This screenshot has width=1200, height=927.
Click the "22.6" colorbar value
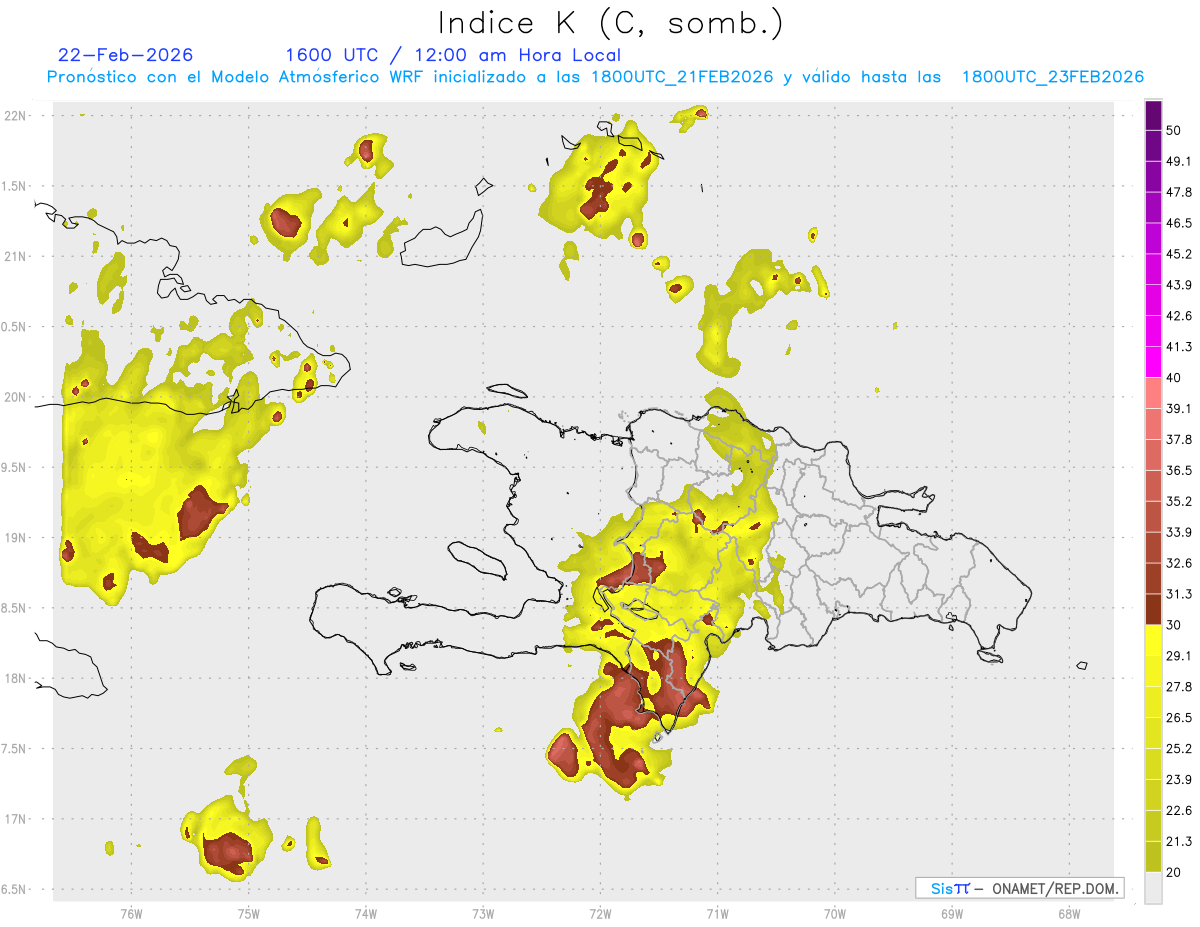1178,810
